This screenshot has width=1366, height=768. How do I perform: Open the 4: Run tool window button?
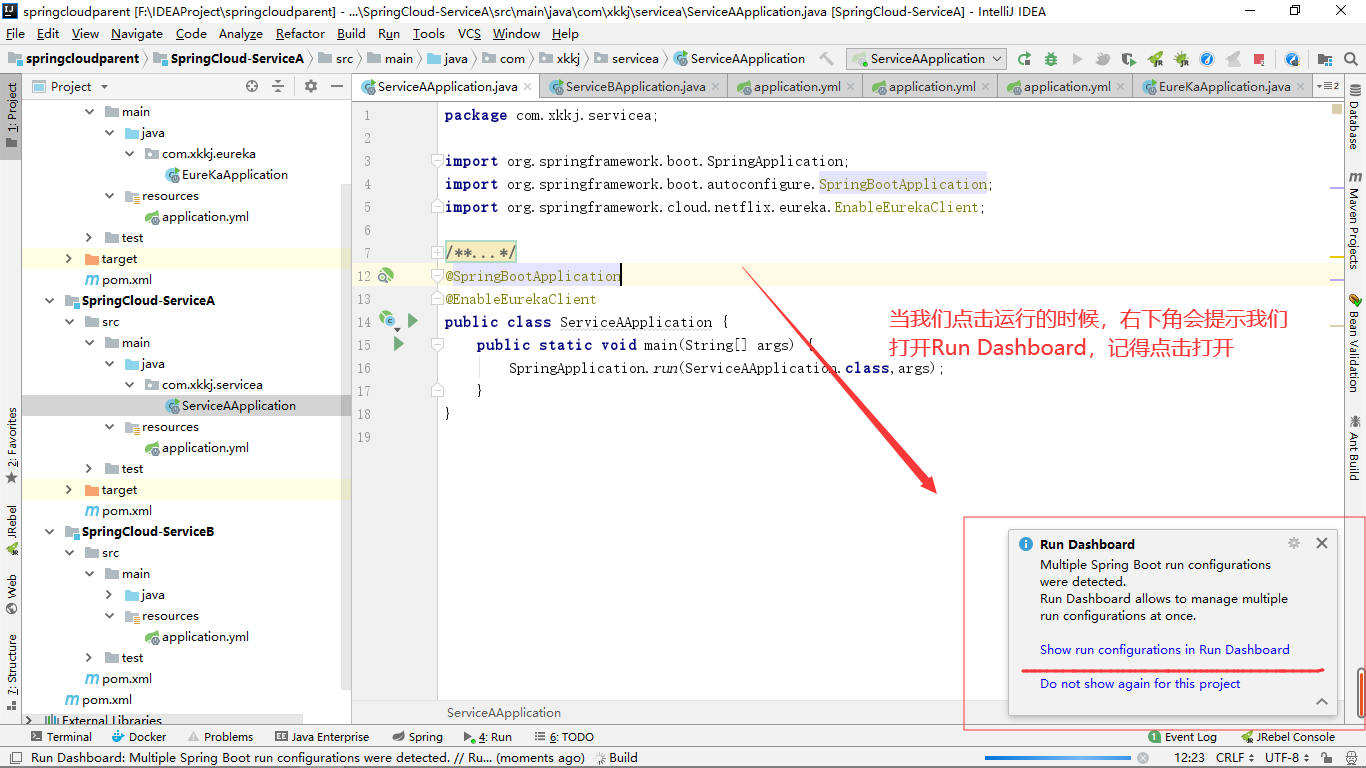pos(487,737)
